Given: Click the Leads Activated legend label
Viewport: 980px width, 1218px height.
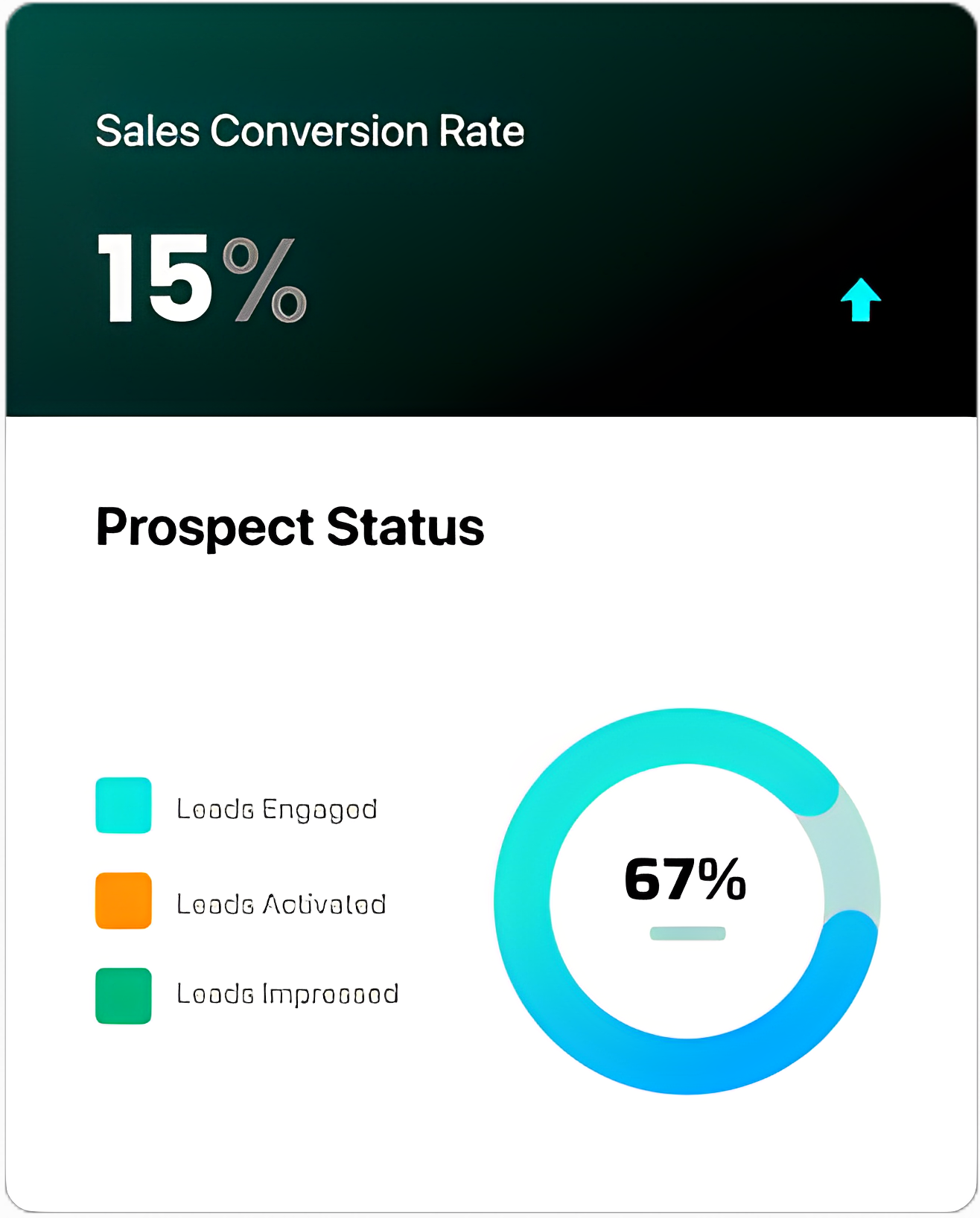Looking at the screenshot, I should 281,905.
